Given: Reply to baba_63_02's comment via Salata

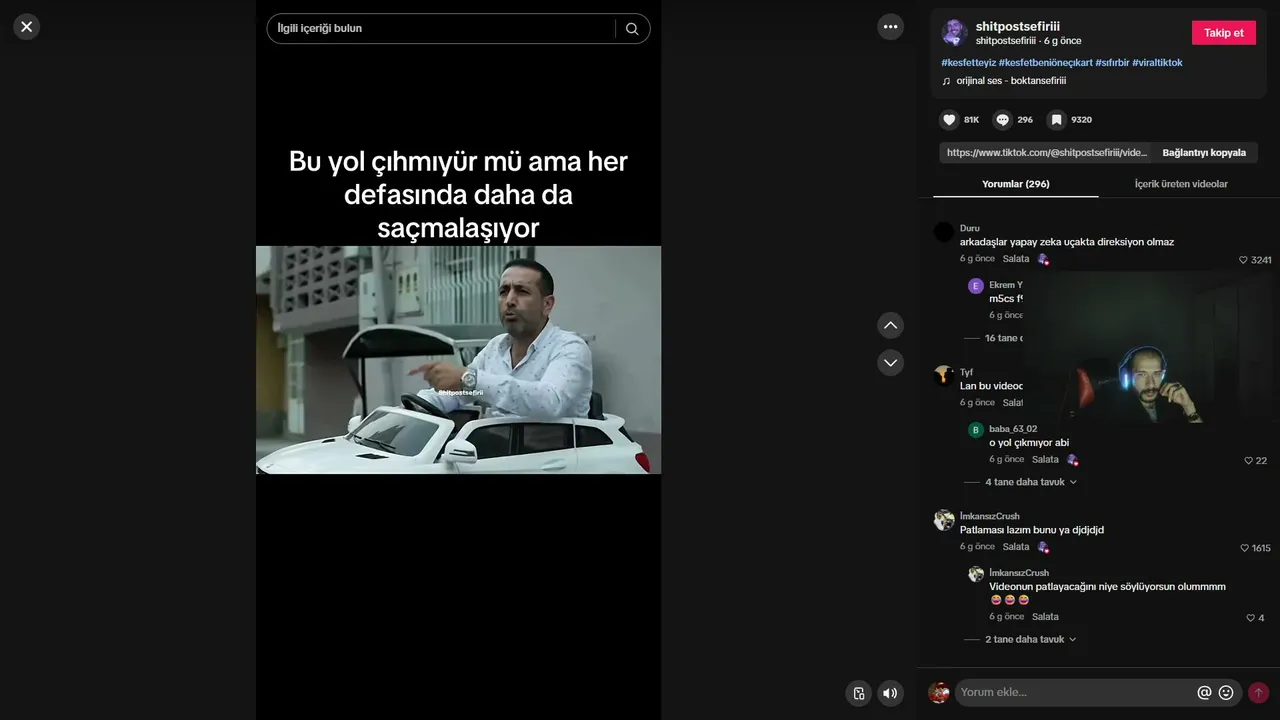Looking at the screenshot, I should coord(1045,460).
